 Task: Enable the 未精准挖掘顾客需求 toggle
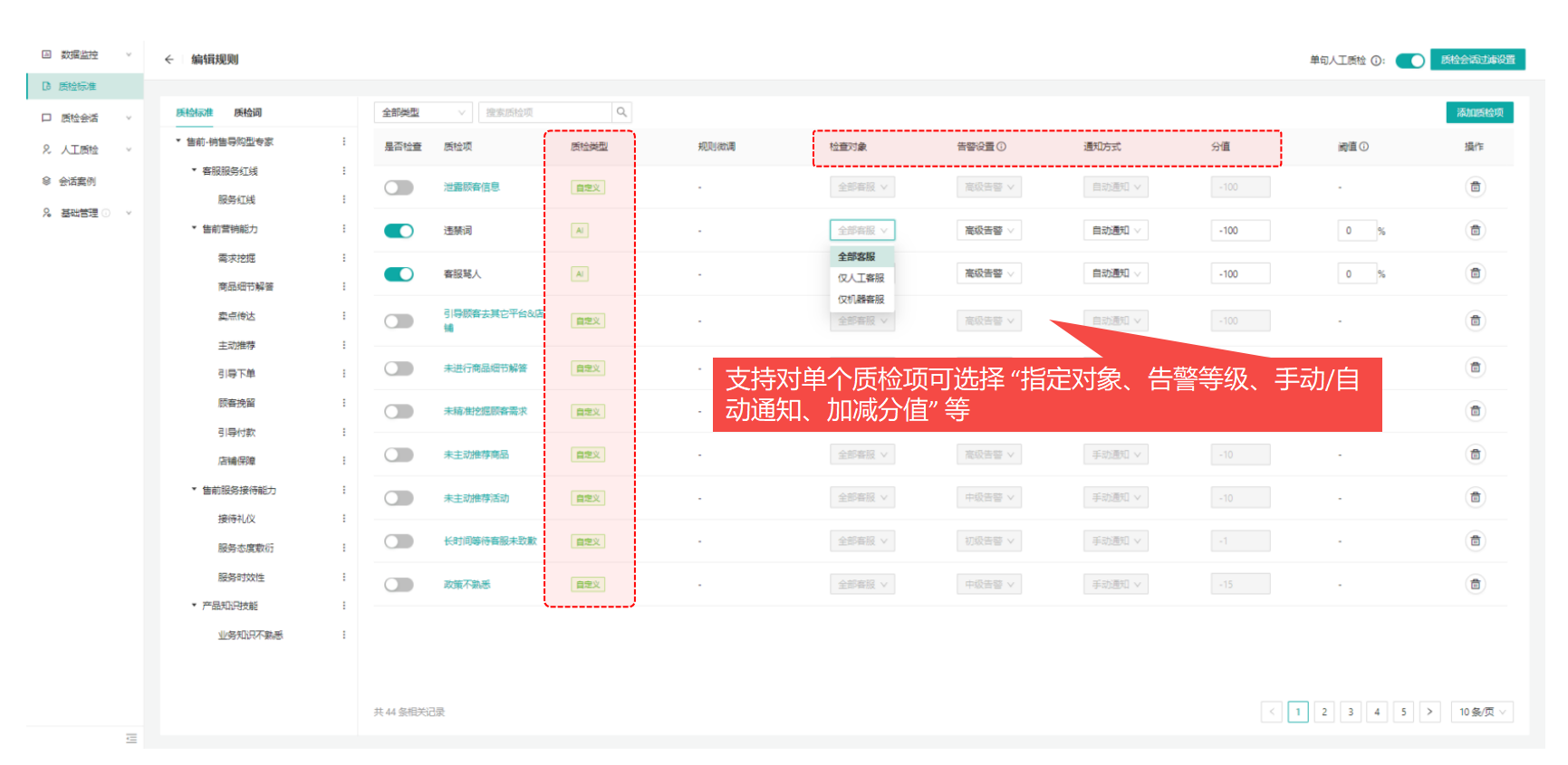point(399,412)
